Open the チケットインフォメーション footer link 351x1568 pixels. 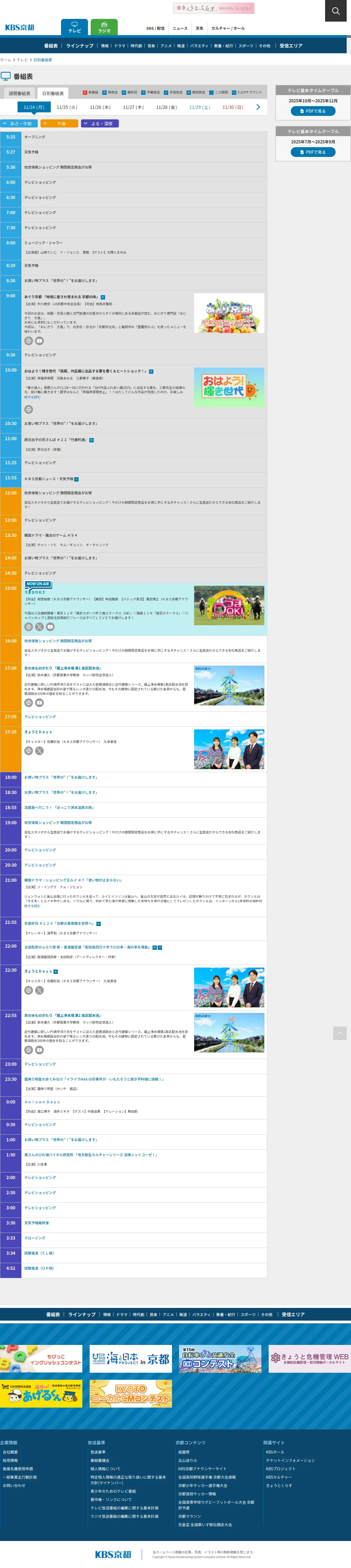click(x=290, y=1460)
